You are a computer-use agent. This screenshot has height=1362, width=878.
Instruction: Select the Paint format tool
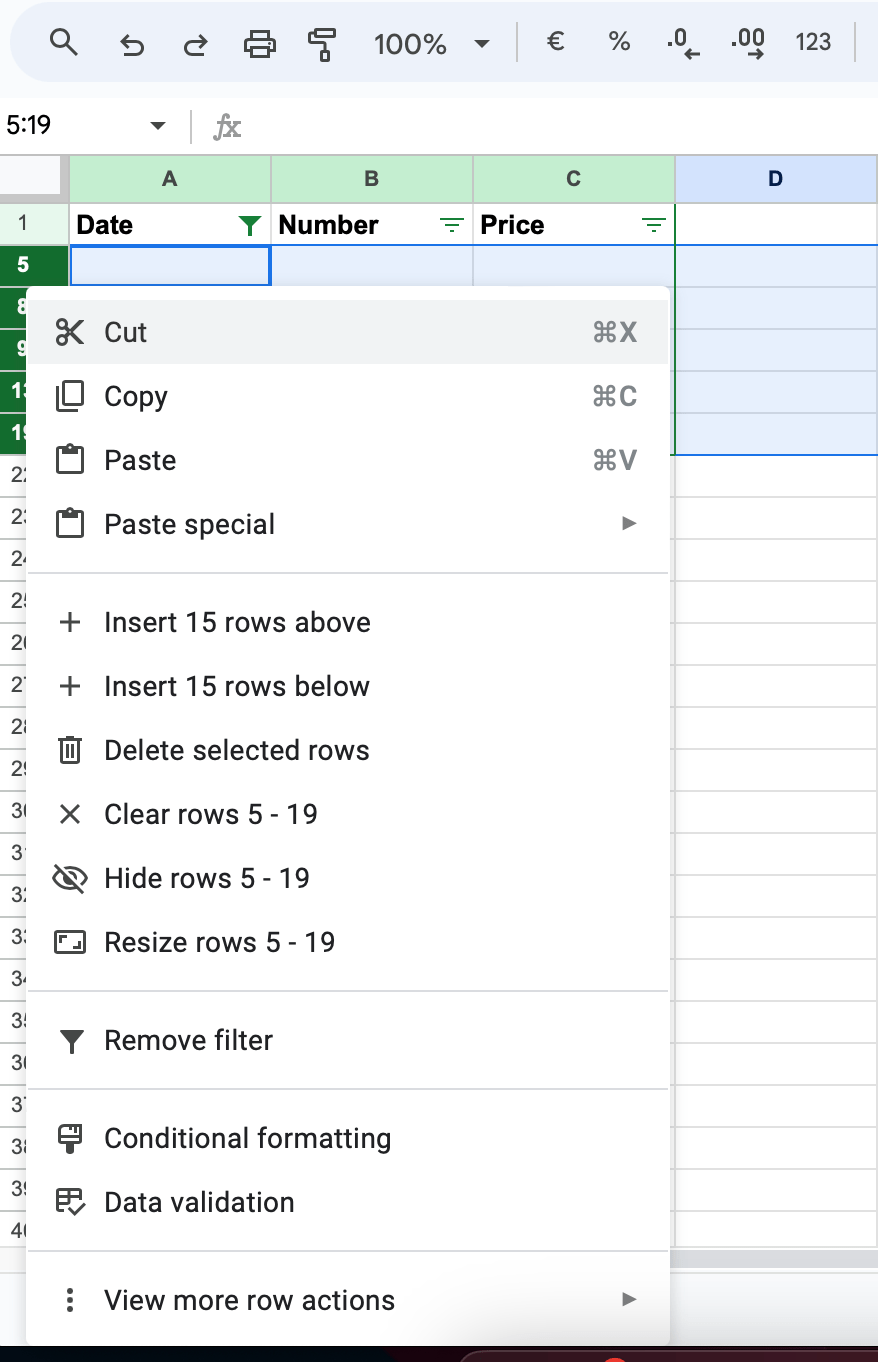(x=322, y=42)
